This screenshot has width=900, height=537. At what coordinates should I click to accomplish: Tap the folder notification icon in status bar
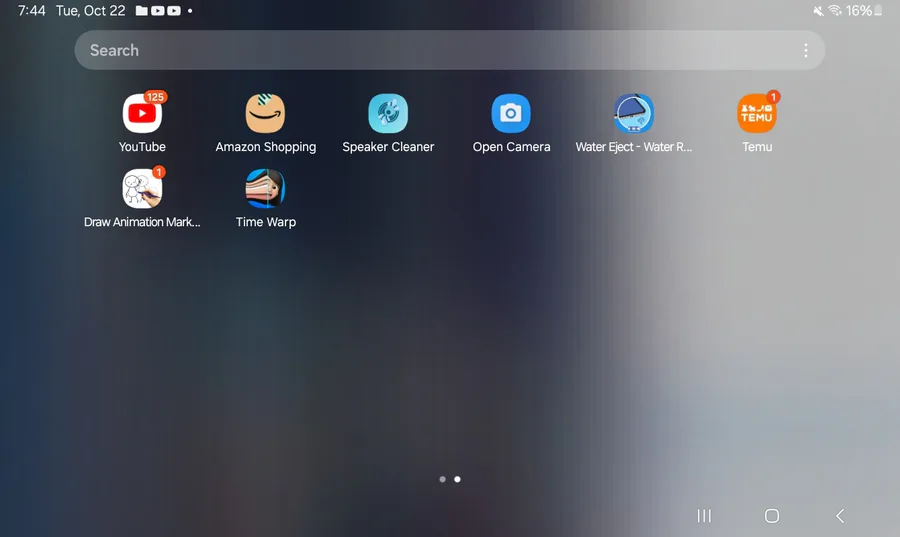click(142, 11)
